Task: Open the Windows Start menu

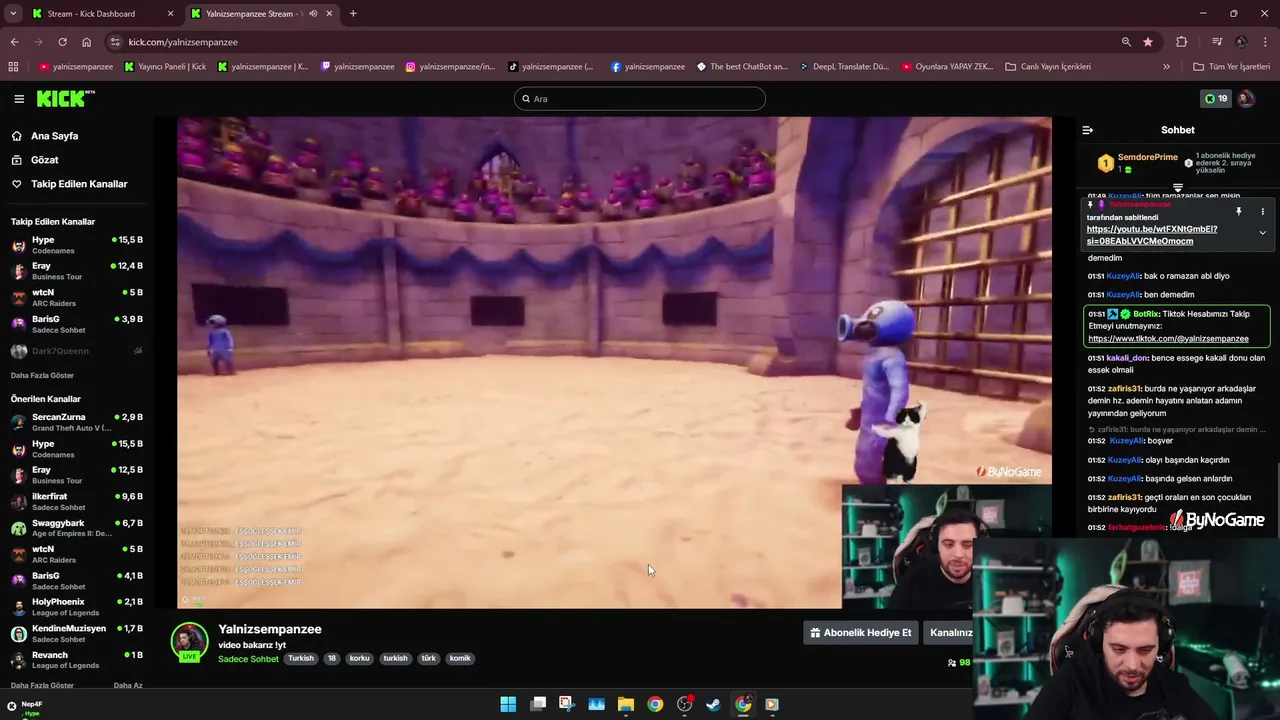Action: click(x=508, y=704)
